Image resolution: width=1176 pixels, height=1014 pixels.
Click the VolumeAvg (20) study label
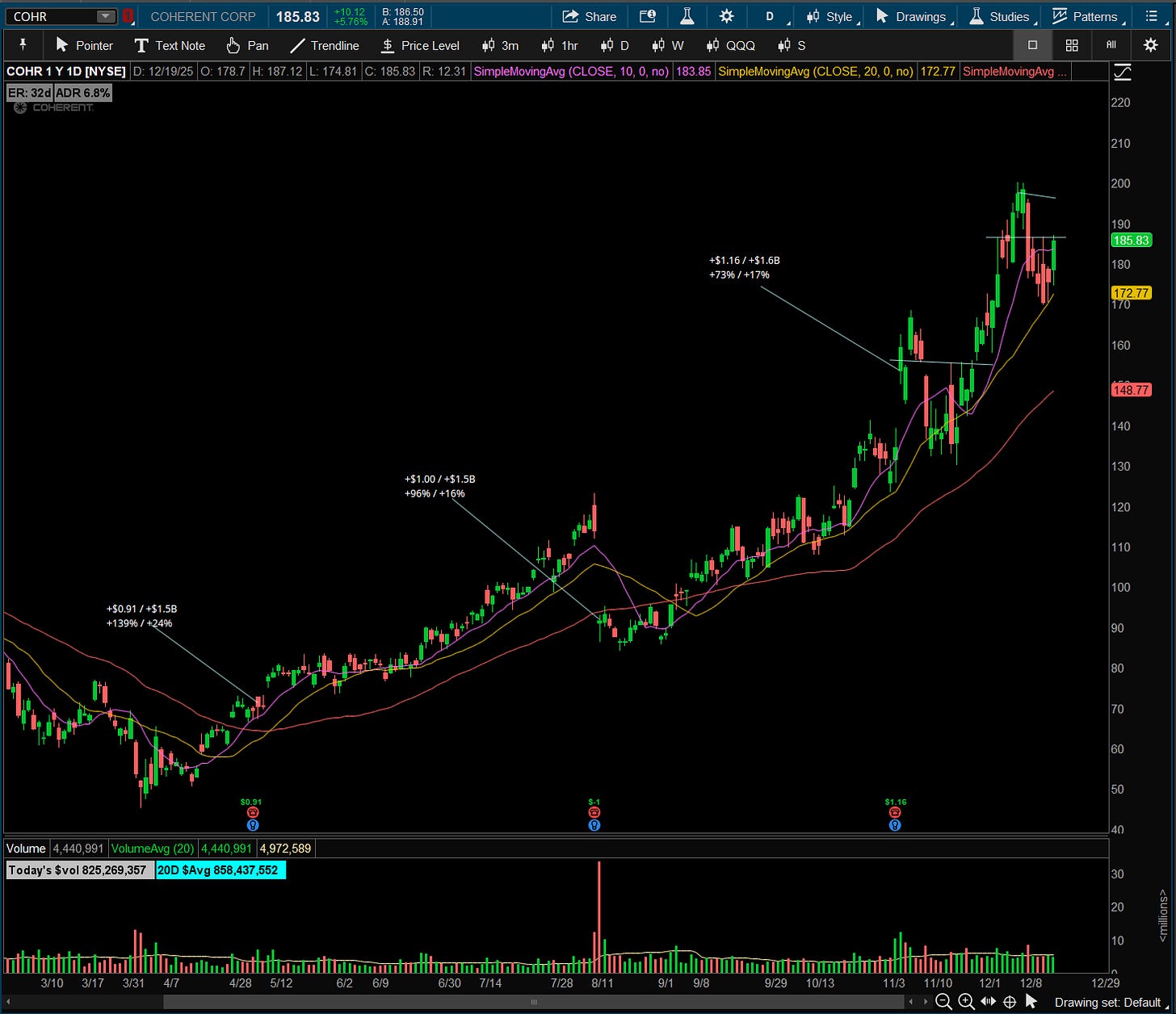pos(153,848)
